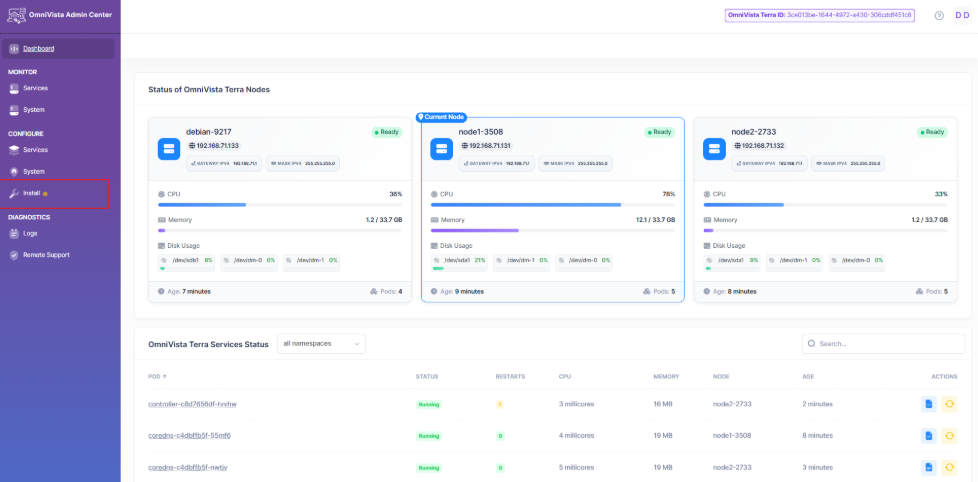Click CPU progress bar of node1-3508
This screenshot has width=978, height=482.
coord(553,205)
